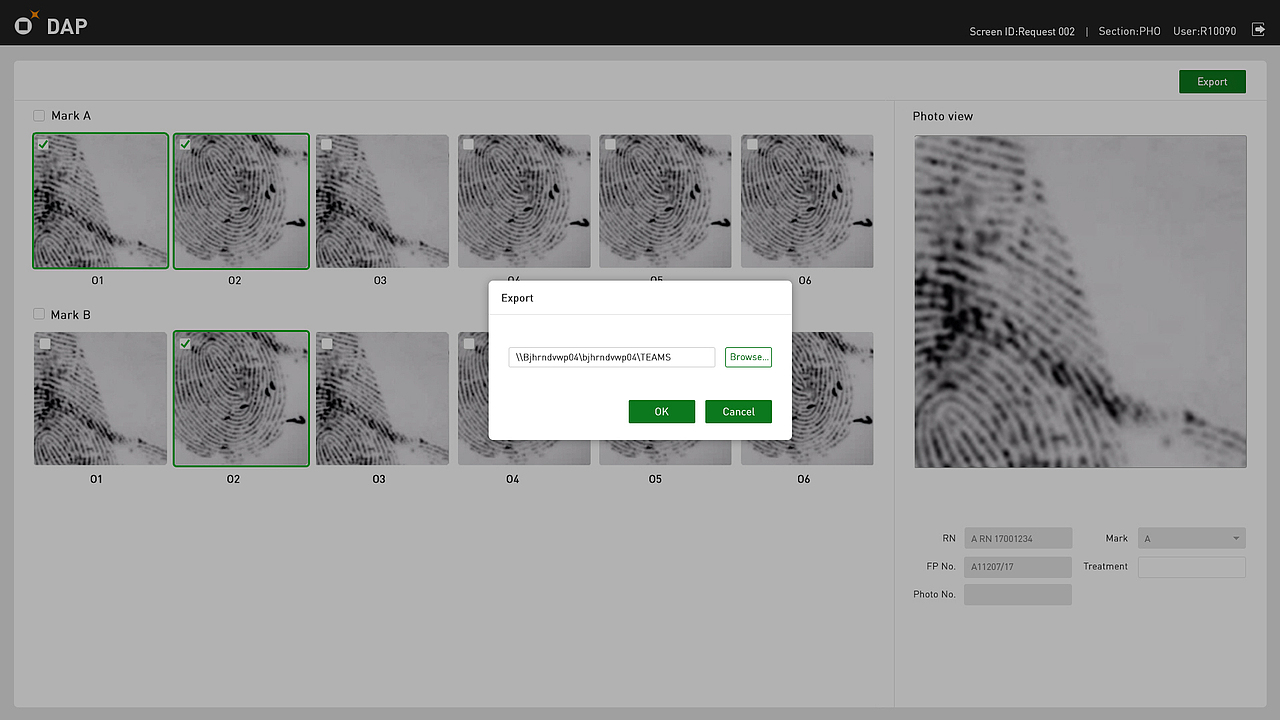The height and width of the screenshot is (720, 1280).
Task: Click the Photo view preview image
Action: tap(1079, 300)
